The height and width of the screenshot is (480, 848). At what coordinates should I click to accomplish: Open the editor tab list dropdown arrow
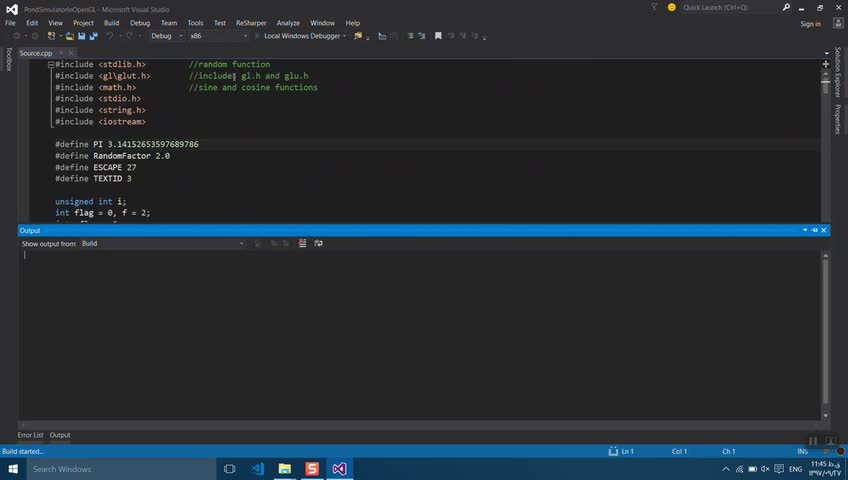pyautogui.click(x=826, y=53)
